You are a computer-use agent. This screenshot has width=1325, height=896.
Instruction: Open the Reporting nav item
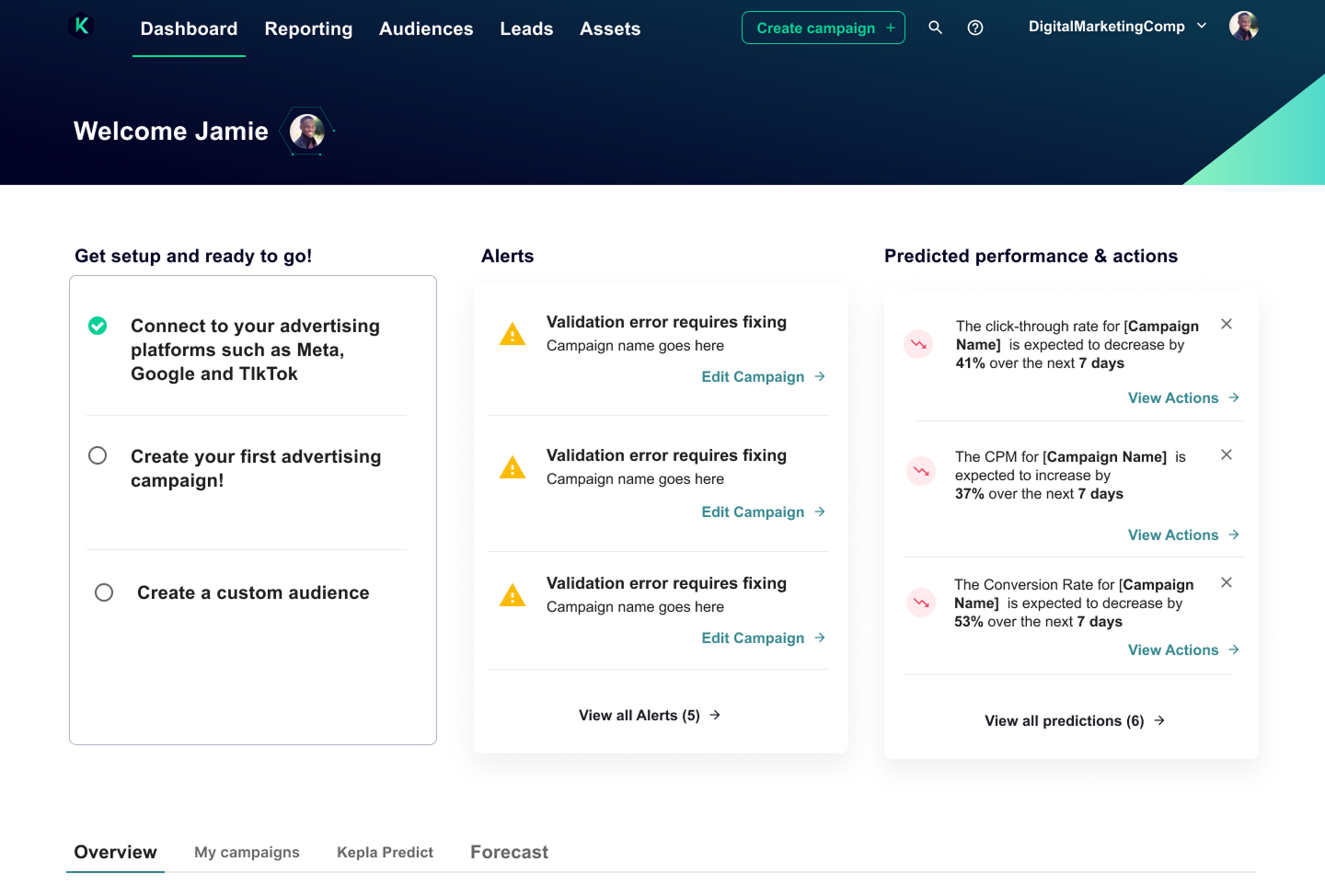(308, 29)
